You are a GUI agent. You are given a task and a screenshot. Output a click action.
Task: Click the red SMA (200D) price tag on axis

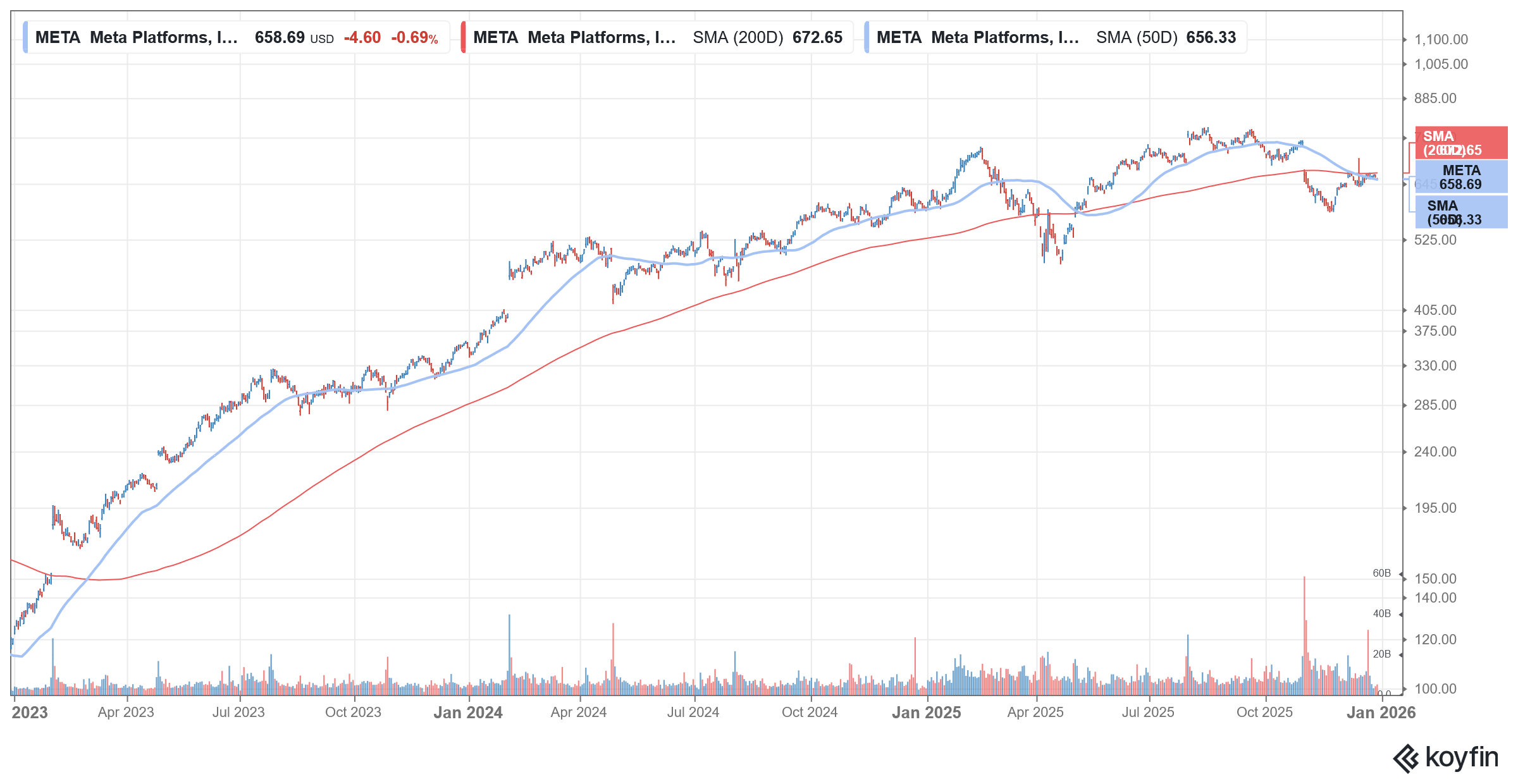[1460, 144]
